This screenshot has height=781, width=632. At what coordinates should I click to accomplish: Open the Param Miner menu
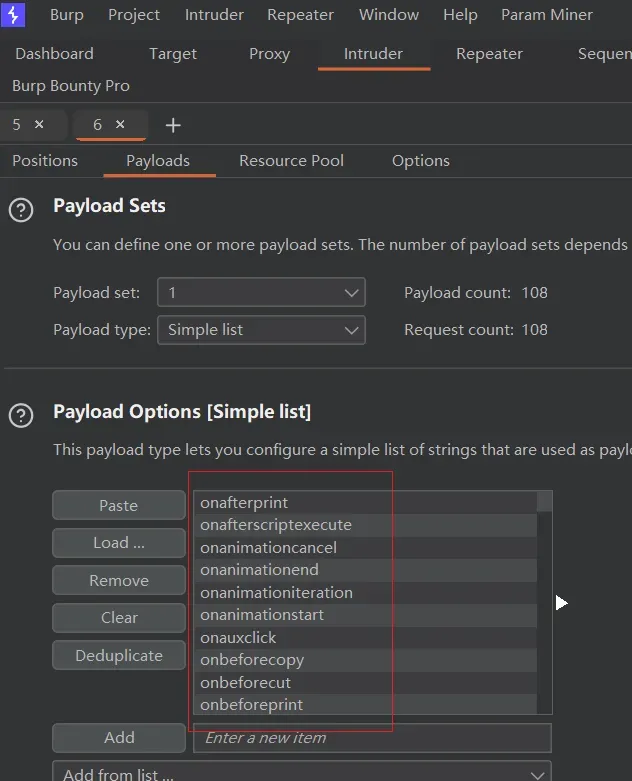(547, 15)
